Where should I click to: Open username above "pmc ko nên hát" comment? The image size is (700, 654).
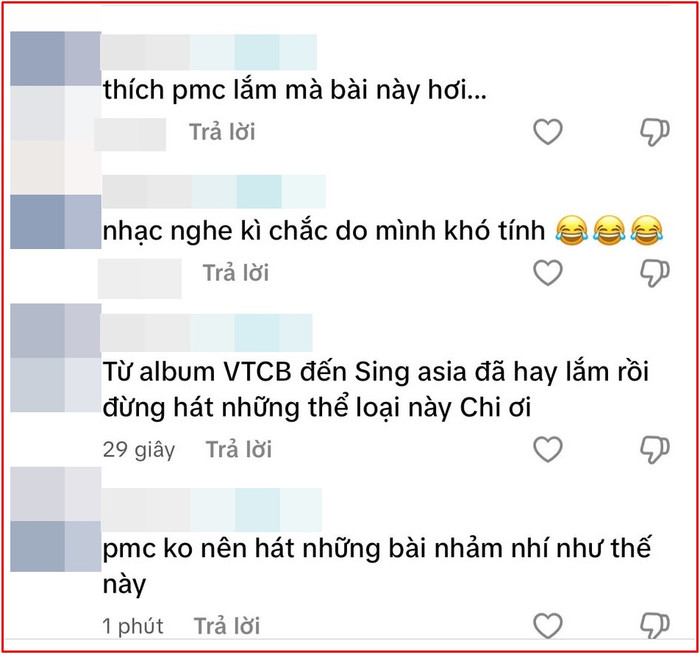[211, 510]
